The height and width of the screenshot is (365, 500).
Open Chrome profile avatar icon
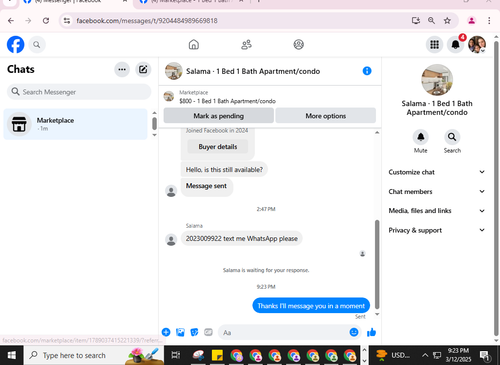[471, 21]
